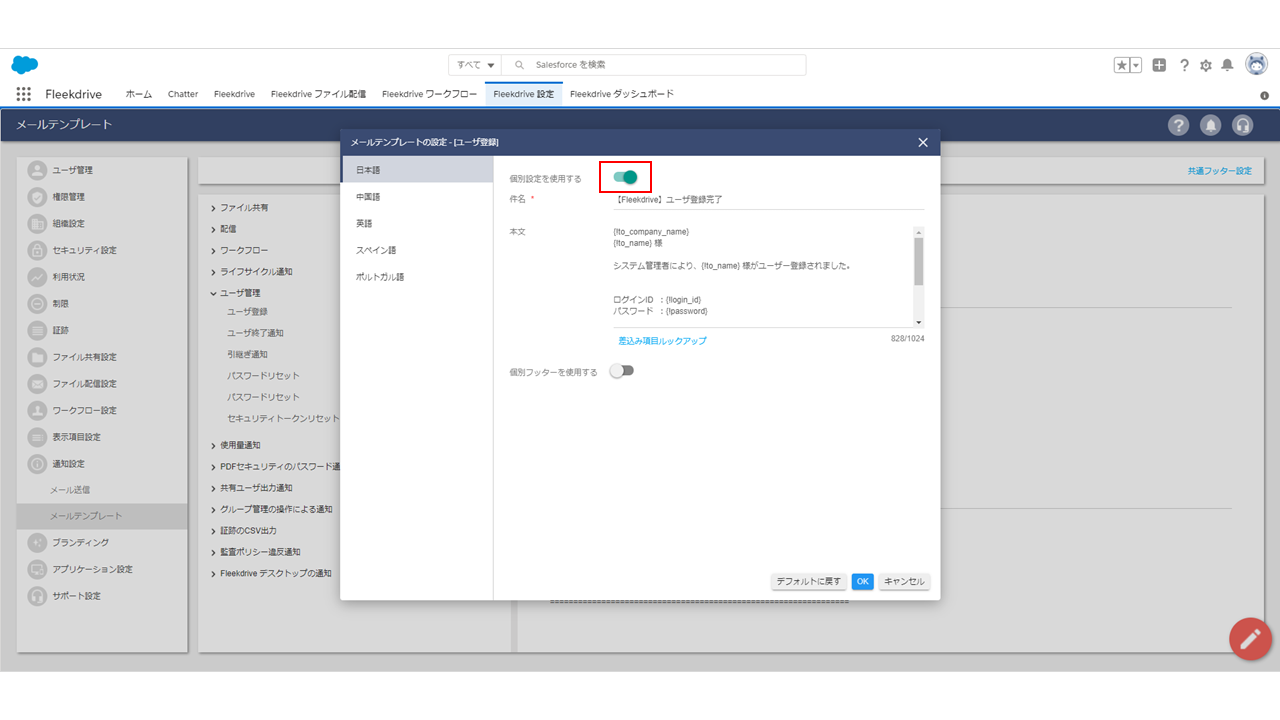Select スペイン語 language tab in dialog
Viewport: 1280px width, 720px height.
tap(417, 250)
